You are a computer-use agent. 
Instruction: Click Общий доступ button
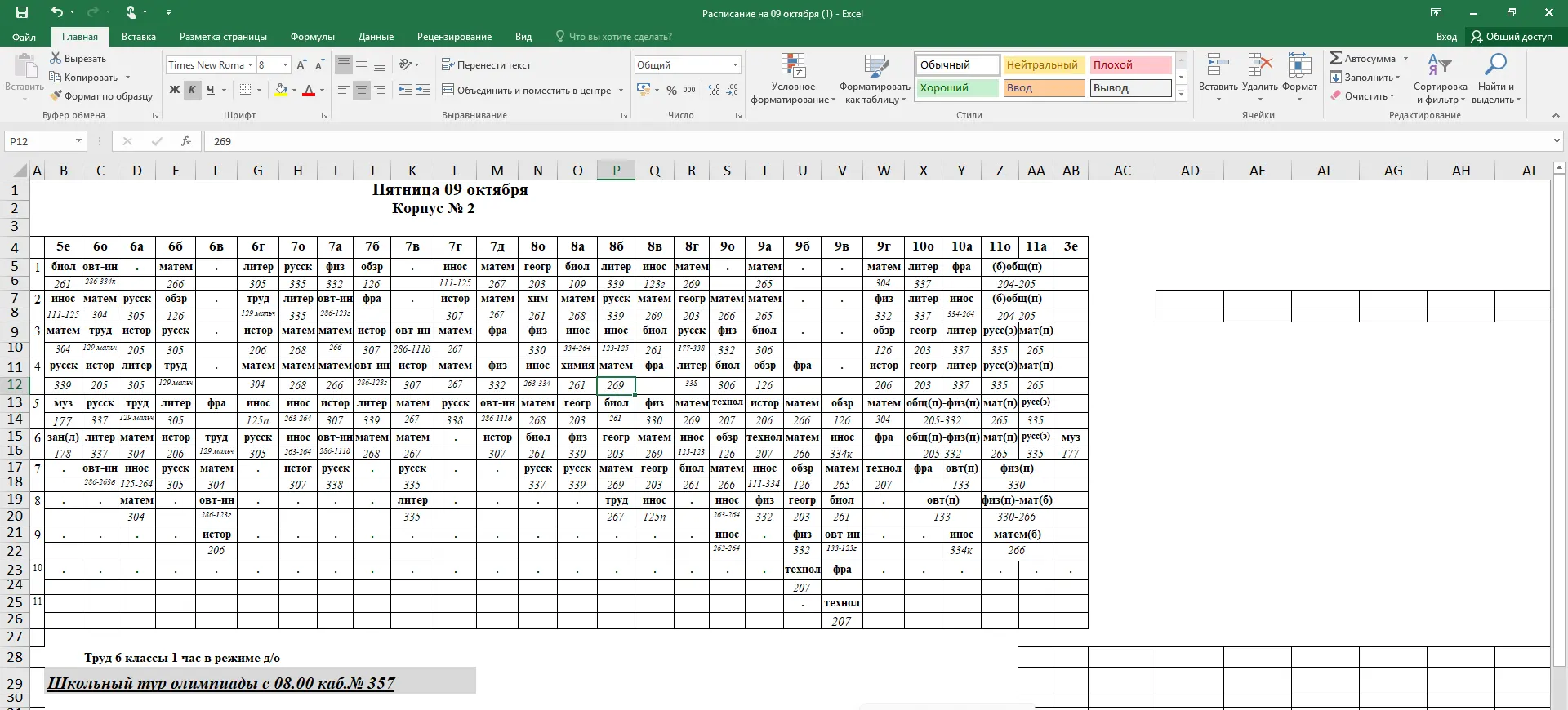[x=1512, y=37]
